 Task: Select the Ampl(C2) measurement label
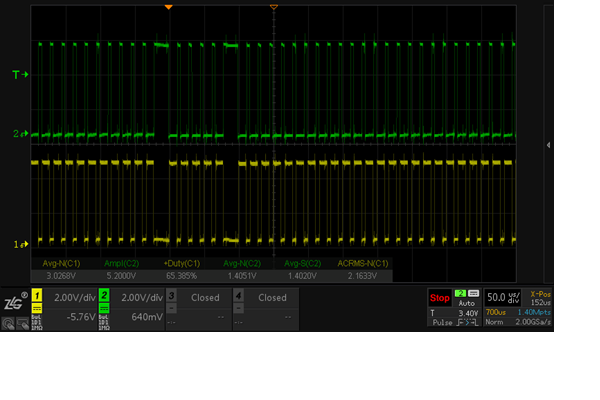point(121,263)
